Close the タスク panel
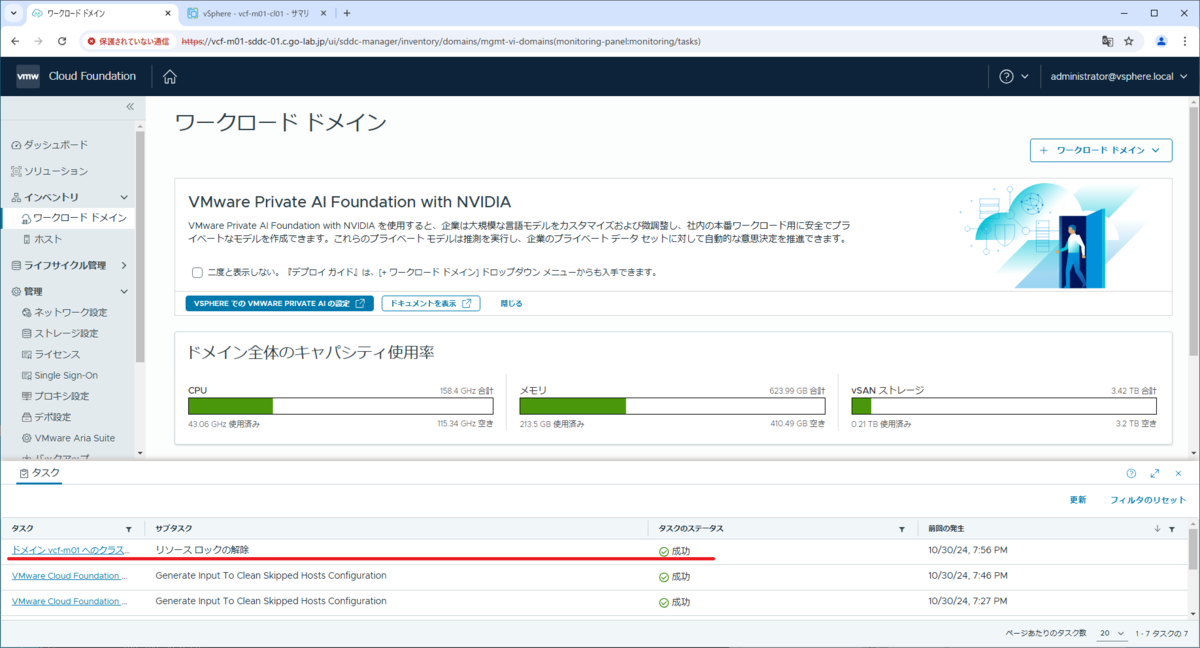This screenshot has width=1200, height=648. click(x=1177, y=473)
